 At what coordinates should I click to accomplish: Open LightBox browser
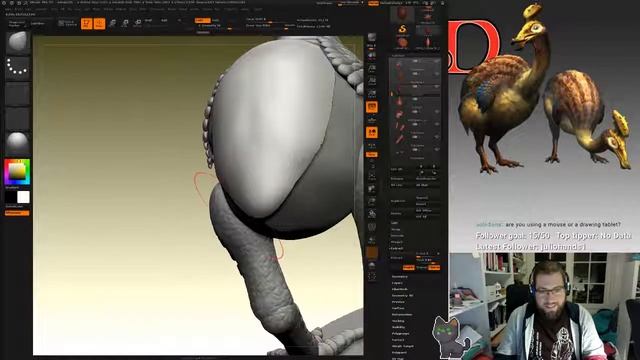click(38, 23)
